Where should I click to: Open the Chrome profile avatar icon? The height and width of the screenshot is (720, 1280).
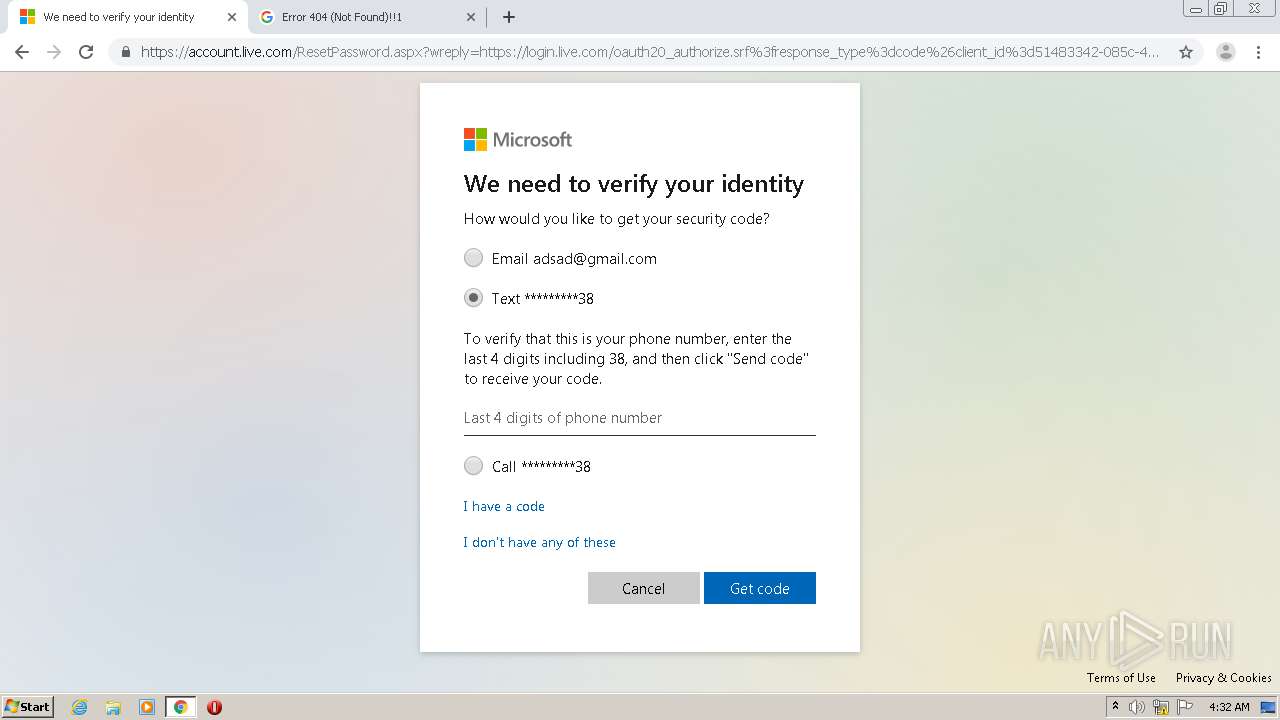pyautogui.click(x=1226, y=52)
